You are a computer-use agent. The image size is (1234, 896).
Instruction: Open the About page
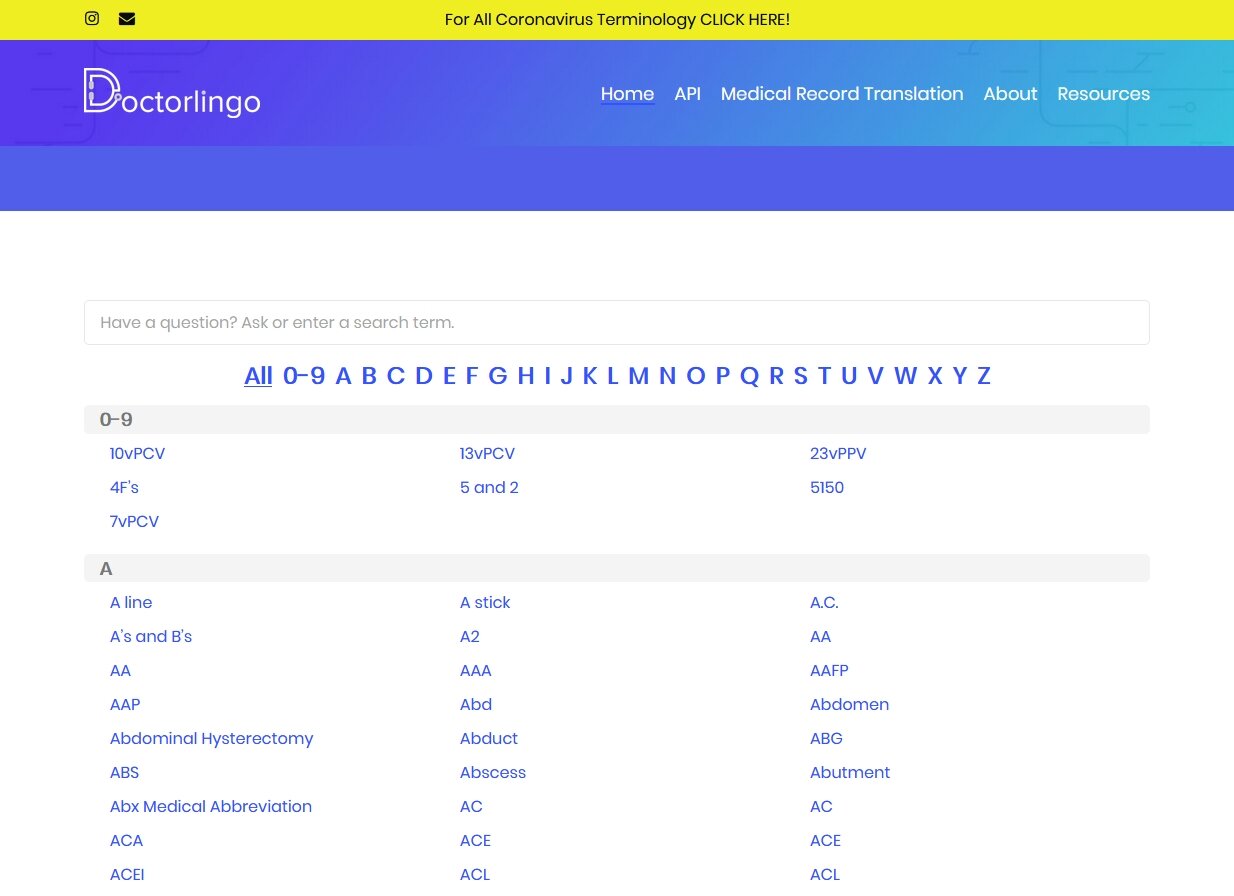(x=1010, y=94)
